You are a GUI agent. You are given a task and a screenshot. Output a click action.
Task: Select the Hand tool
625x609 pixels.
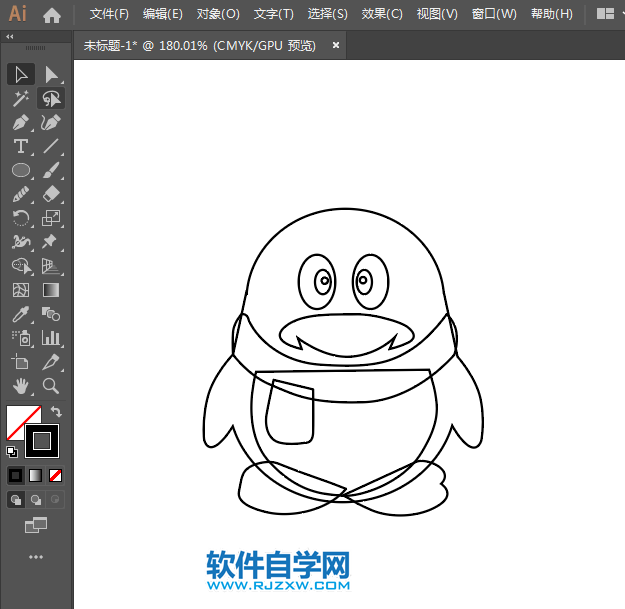(21, 386)
